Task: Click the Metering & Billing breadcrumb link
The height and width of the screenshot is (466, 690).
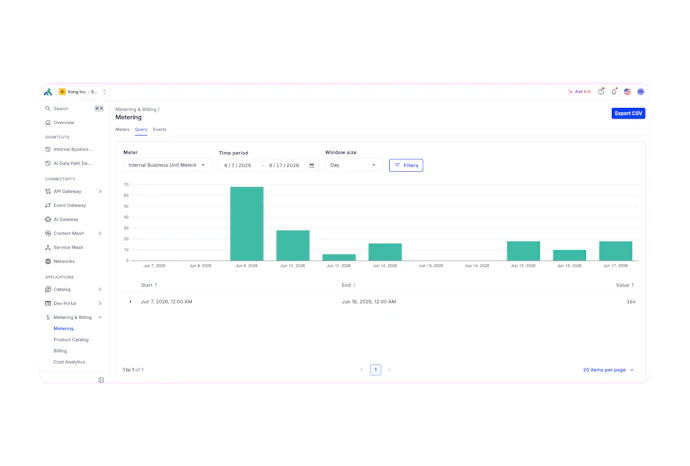Action: pos(136,109)
